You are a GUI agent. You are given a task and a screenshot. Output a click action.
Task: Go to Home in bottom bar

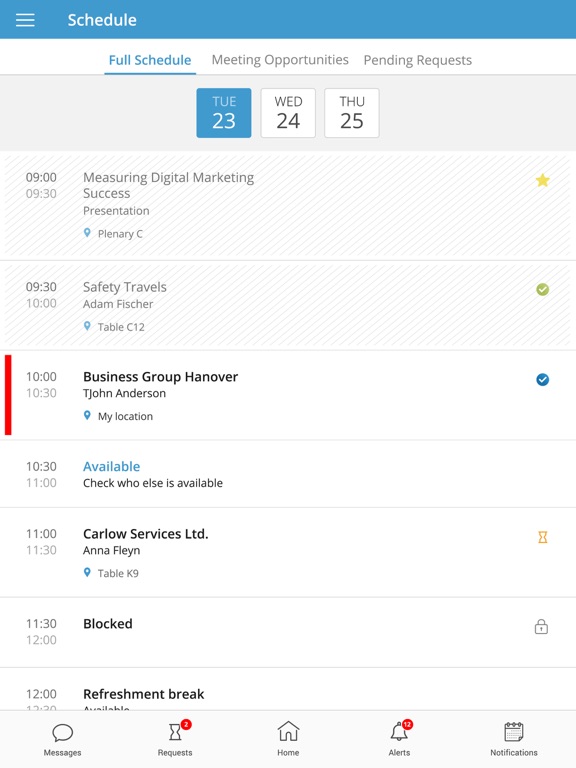[x=288, y=739]
